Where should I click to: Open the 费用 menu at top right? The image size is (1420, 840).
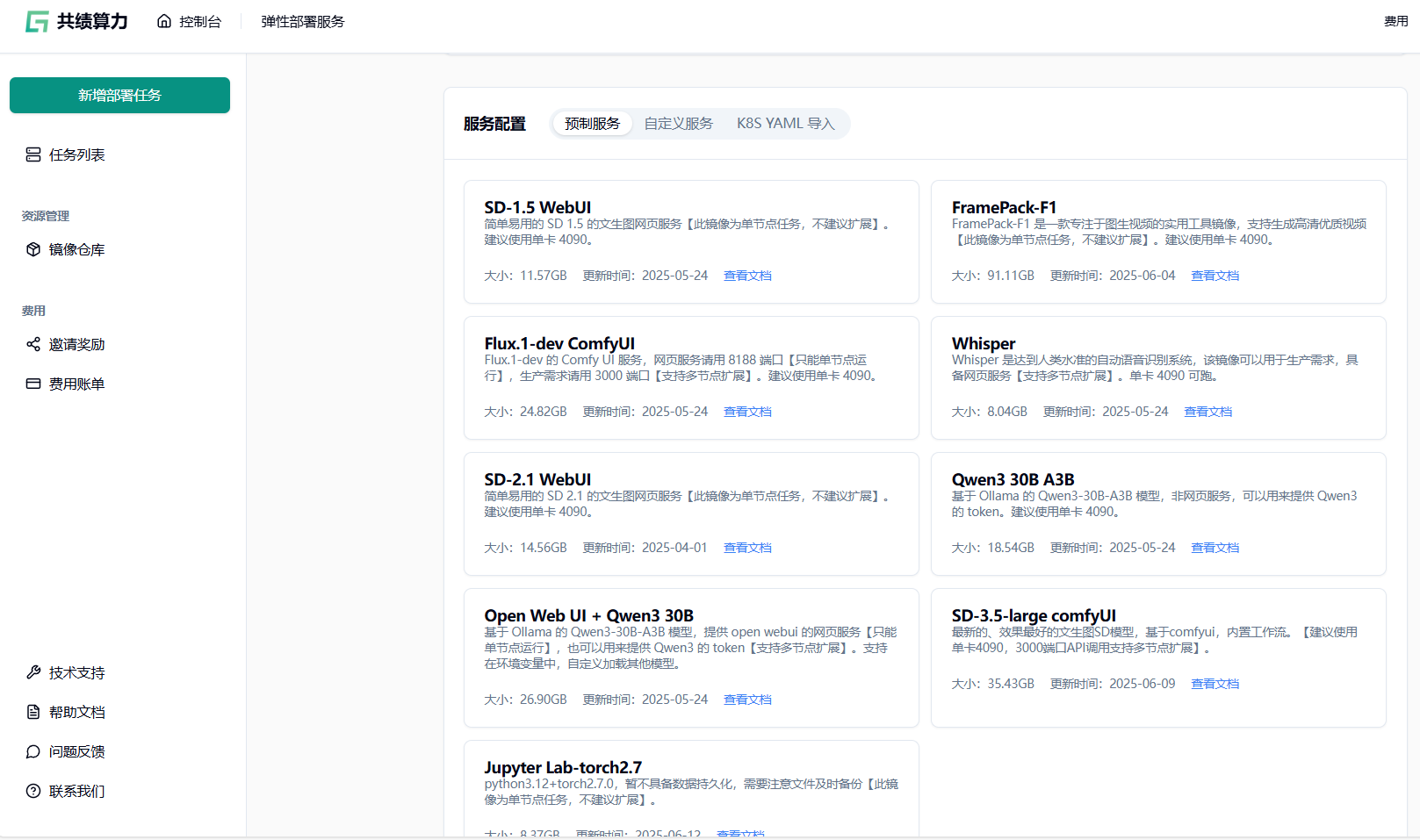(x=1395, y=22)
